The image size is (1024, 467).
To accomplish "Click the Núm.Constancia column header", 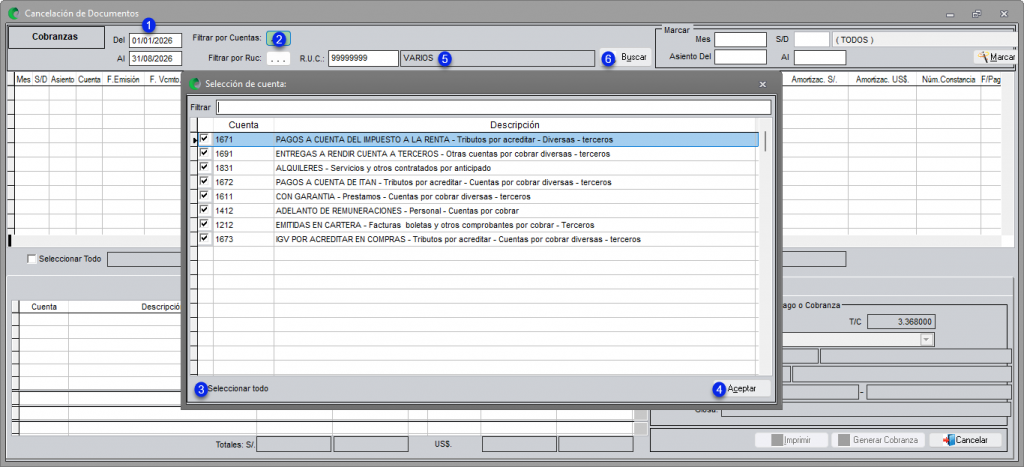I will [947, 80].
